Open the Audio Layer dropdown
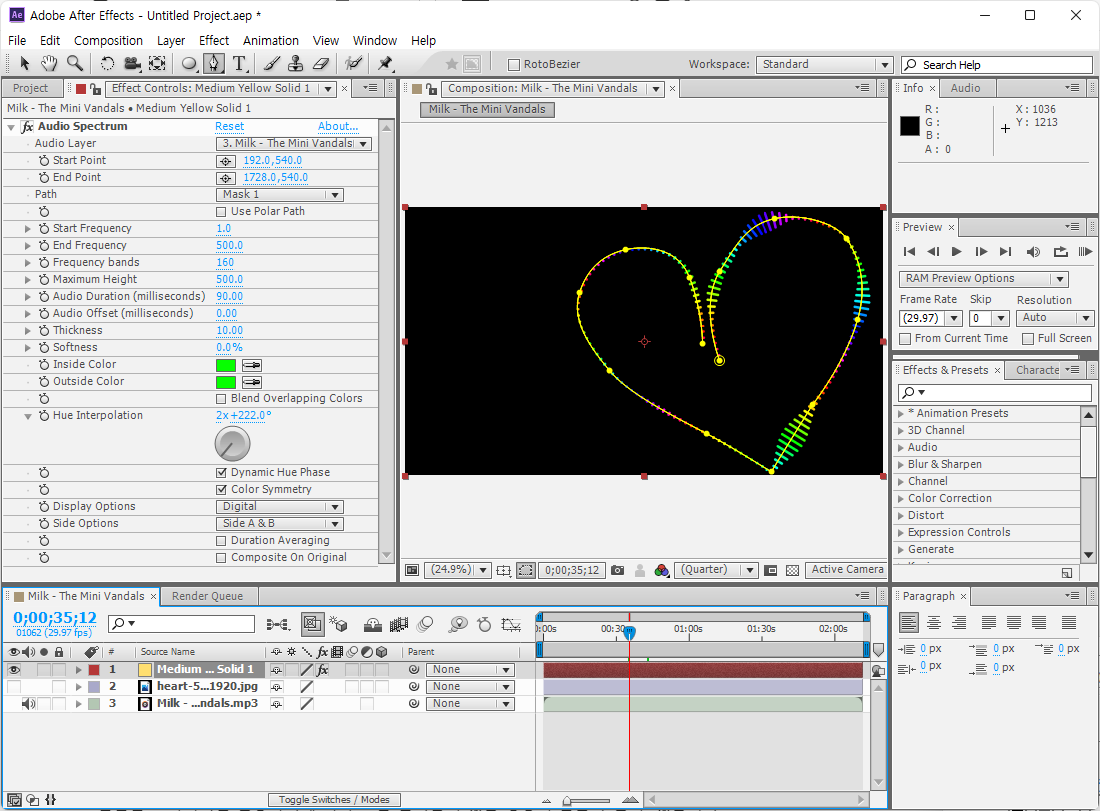 (x=293, y=144)
